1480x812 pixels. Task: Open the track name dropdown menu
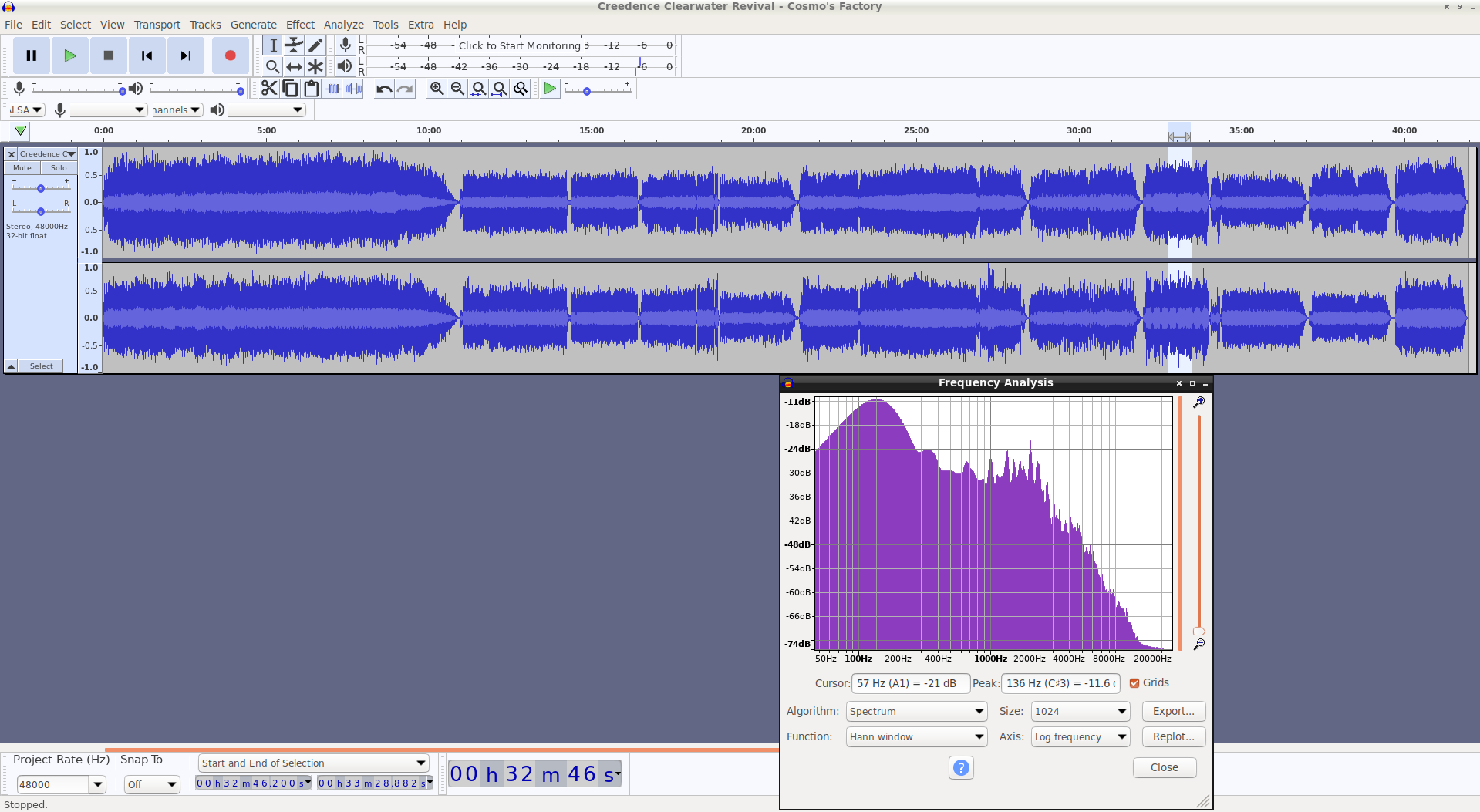tap(47, 154)
